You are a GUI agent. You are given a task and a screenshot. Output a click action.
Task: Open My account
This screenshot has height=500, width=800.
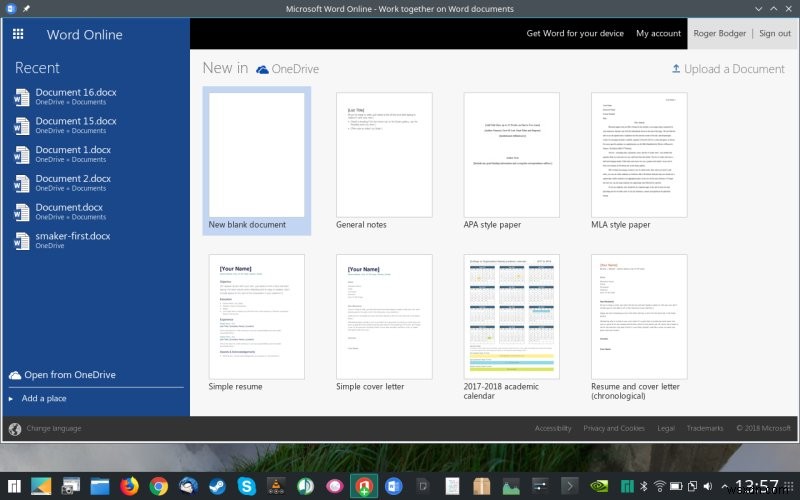658,33
